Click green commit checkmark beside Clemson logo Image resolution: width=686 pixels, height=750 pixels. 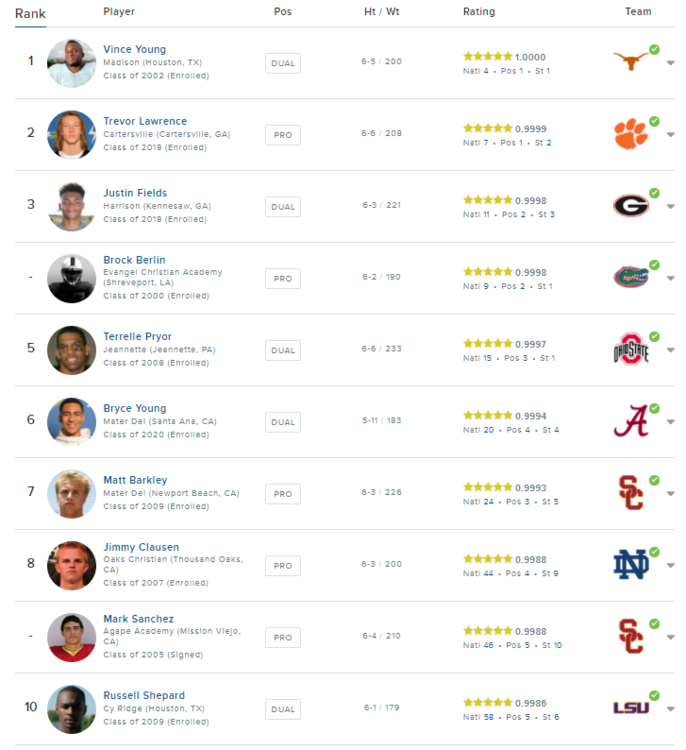click(654, 121)
